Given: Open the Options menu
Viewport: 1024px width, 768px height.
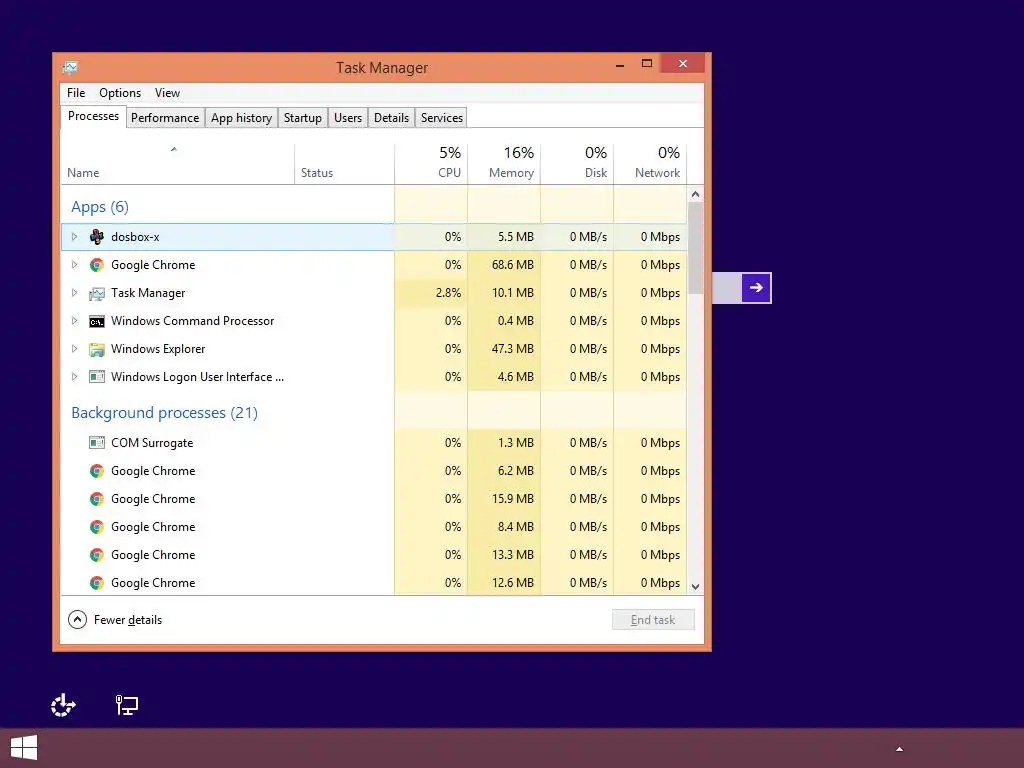Looking at the screenshot, I should [x=120, y=93].
